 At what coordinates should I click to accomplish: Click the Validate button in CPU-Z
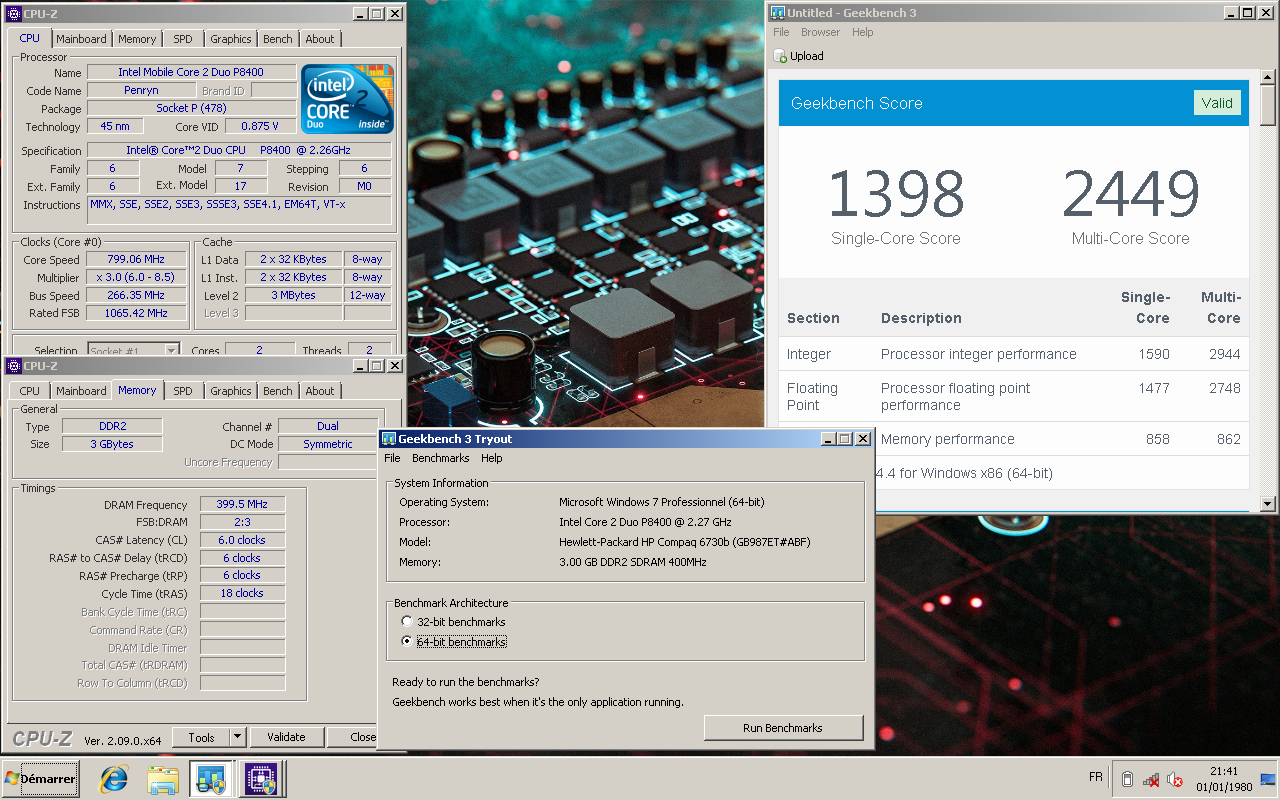pyautogui.click(x=286, y=737)
